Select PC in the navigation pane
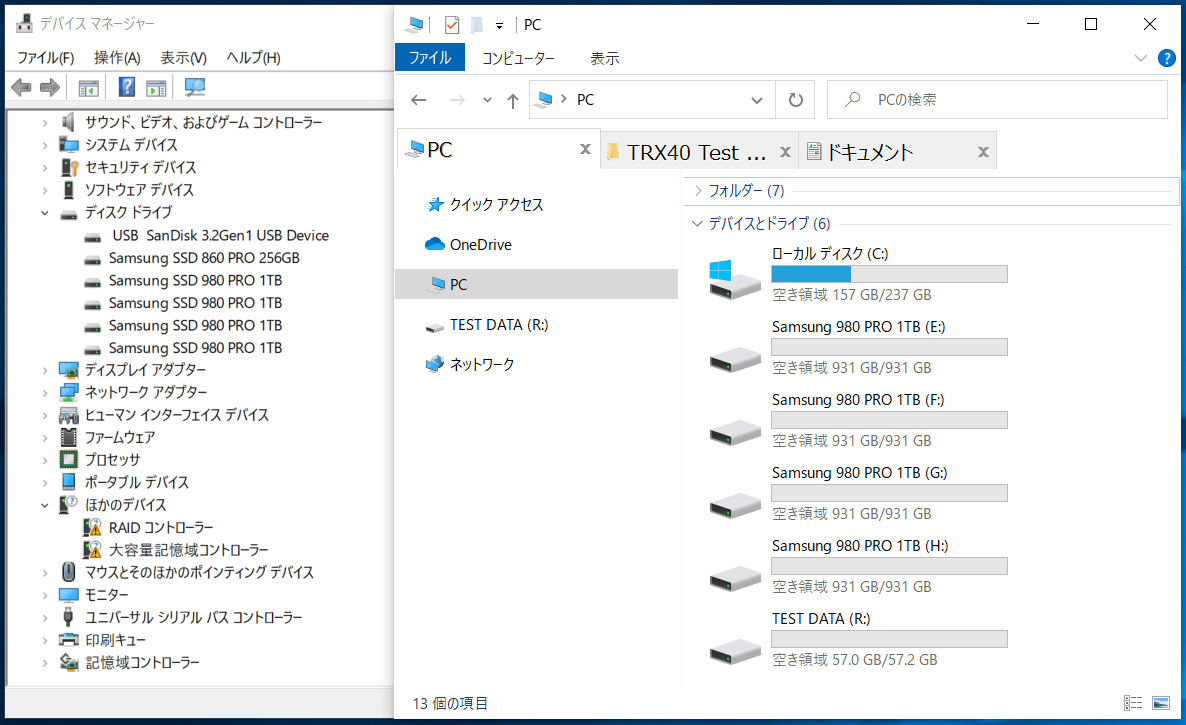The width and height of the screenshot is (1186, 725). 536,284
